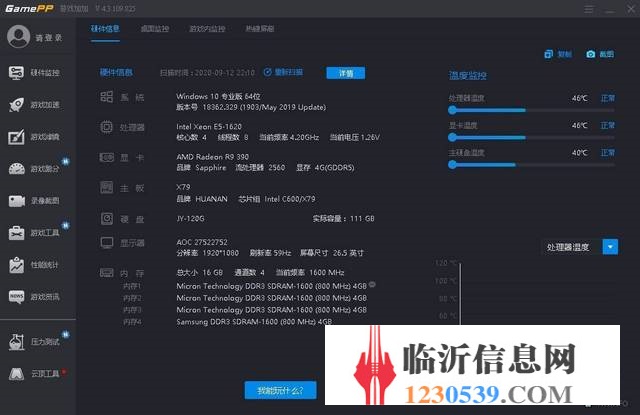The width and height of the screenshot is (640, 415).
Task: Click the 处理器温度 temperature bar
Action: tap(531, 110)
